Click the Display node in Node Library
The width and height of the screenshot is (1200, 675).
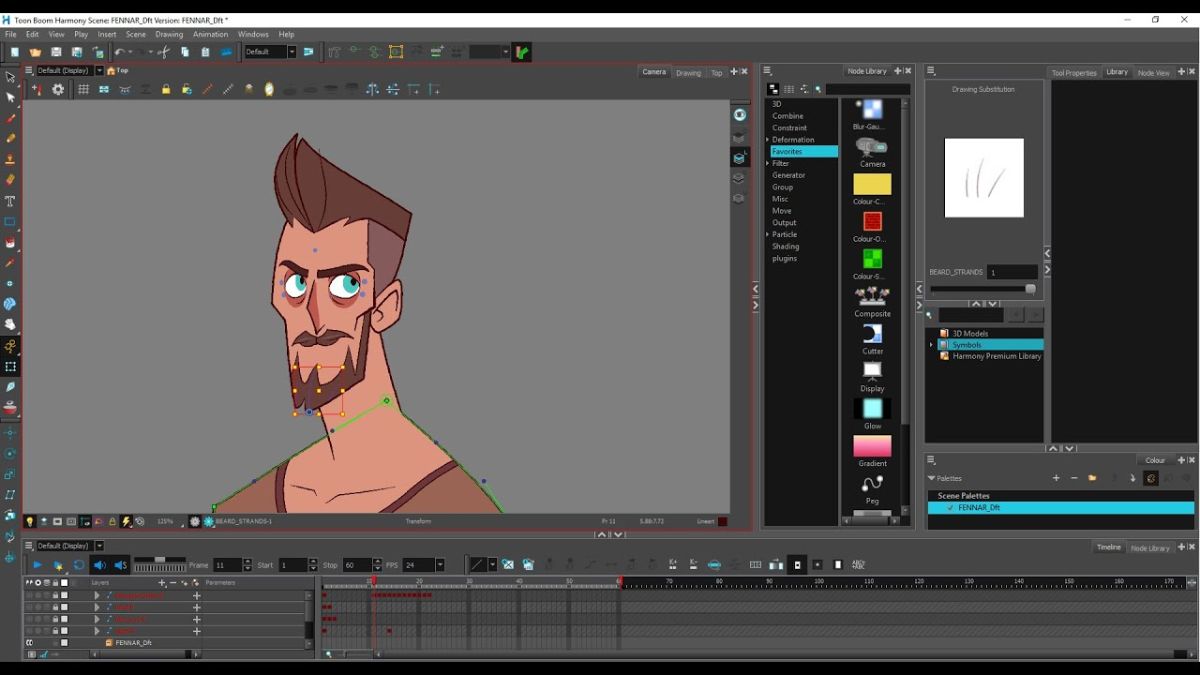click(872, 377)
